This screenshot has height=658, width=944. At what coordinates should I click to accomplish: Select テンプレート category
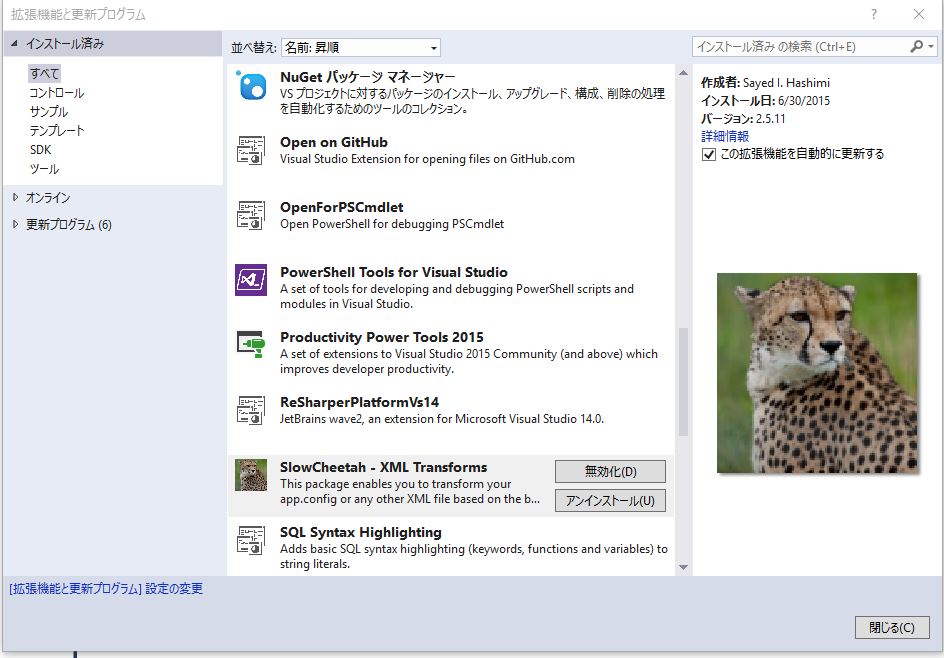[57, 131]
